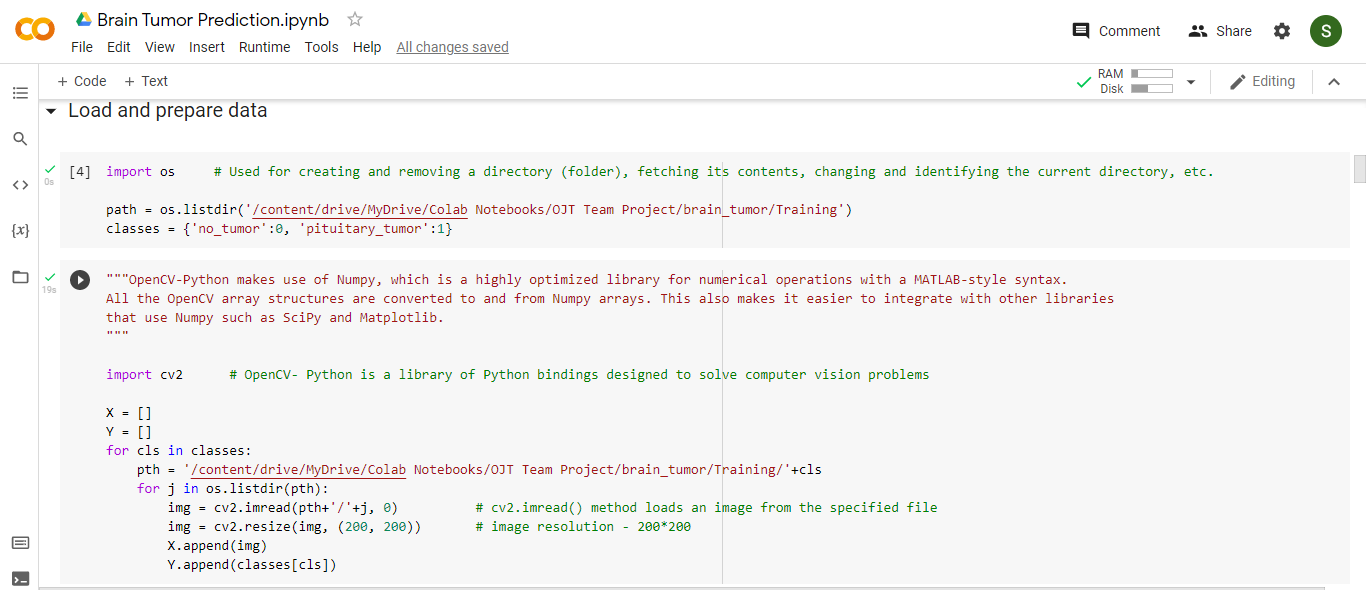Open the terminal icon

pyautogui.click(x=20, y=578)
